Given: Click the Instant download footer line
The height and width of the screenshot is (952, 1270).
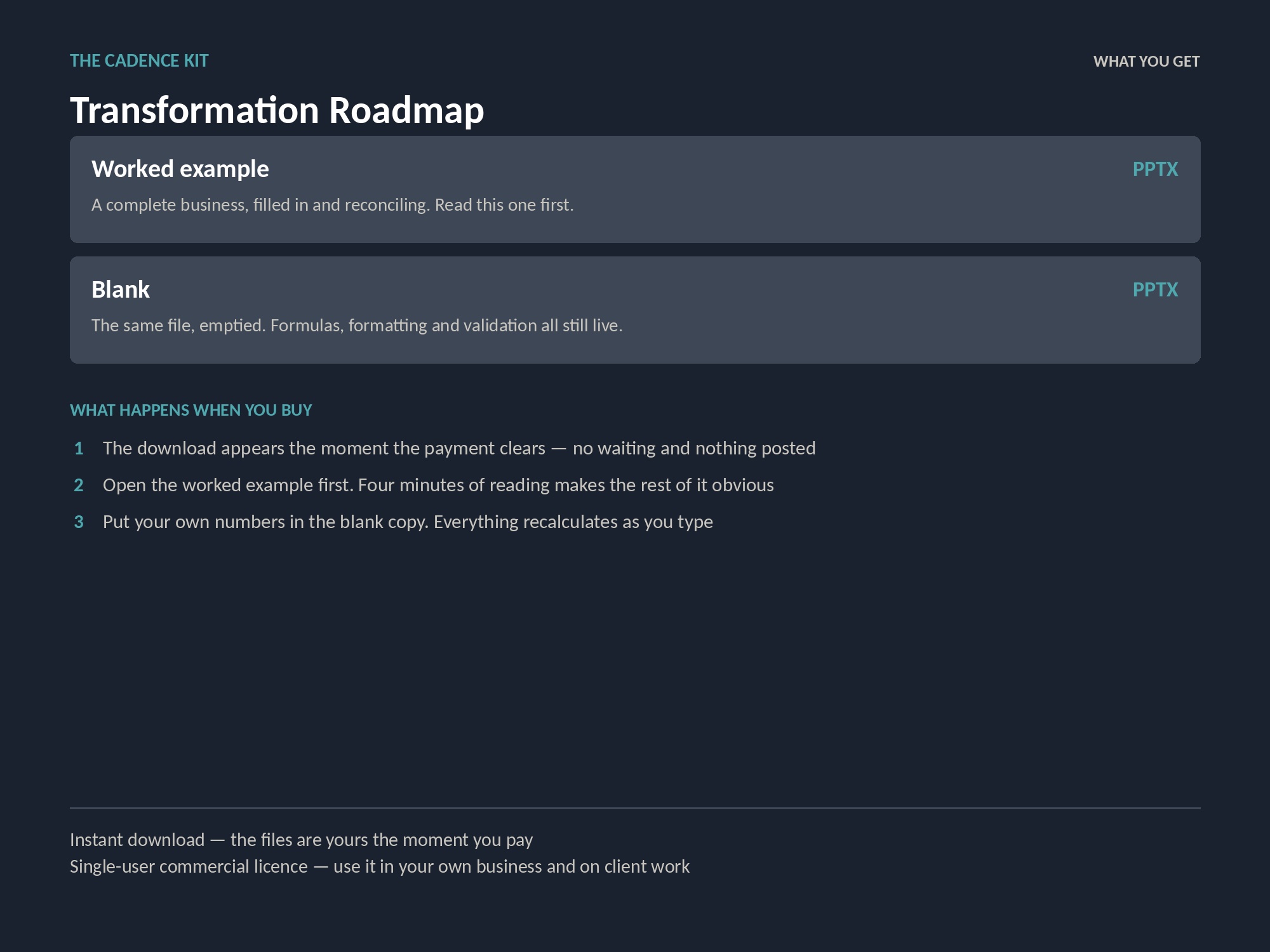Looking at the screenshot, I should [301, 840].
